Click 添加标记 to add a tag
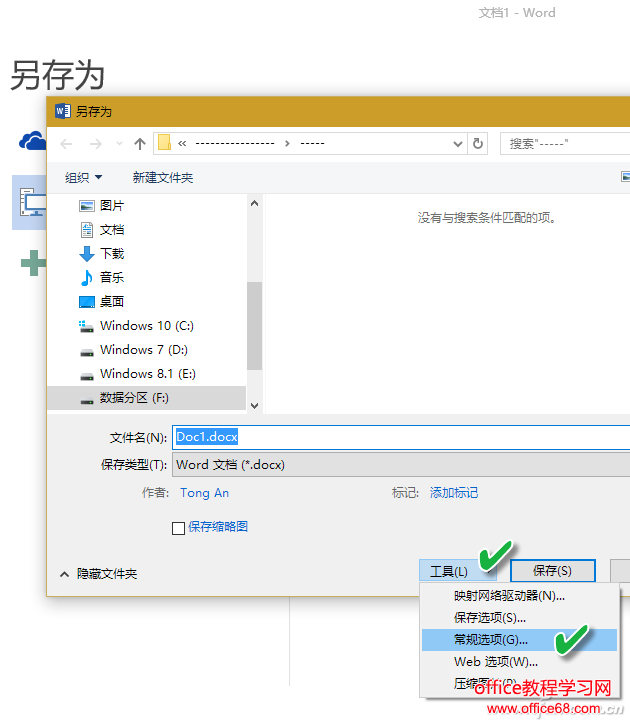The image size is (630, 725). point(454,493)
